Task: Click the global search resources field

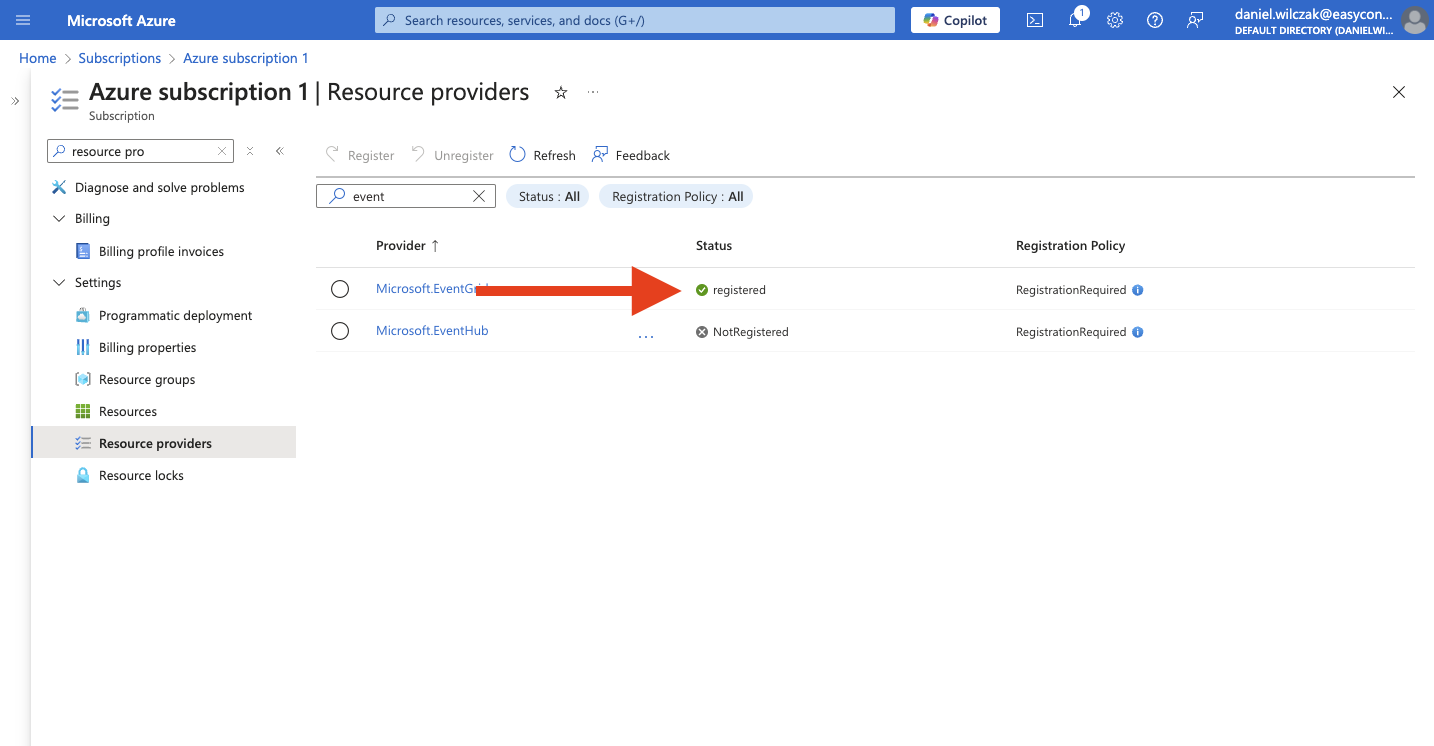Action: click(x=635, y=20)
